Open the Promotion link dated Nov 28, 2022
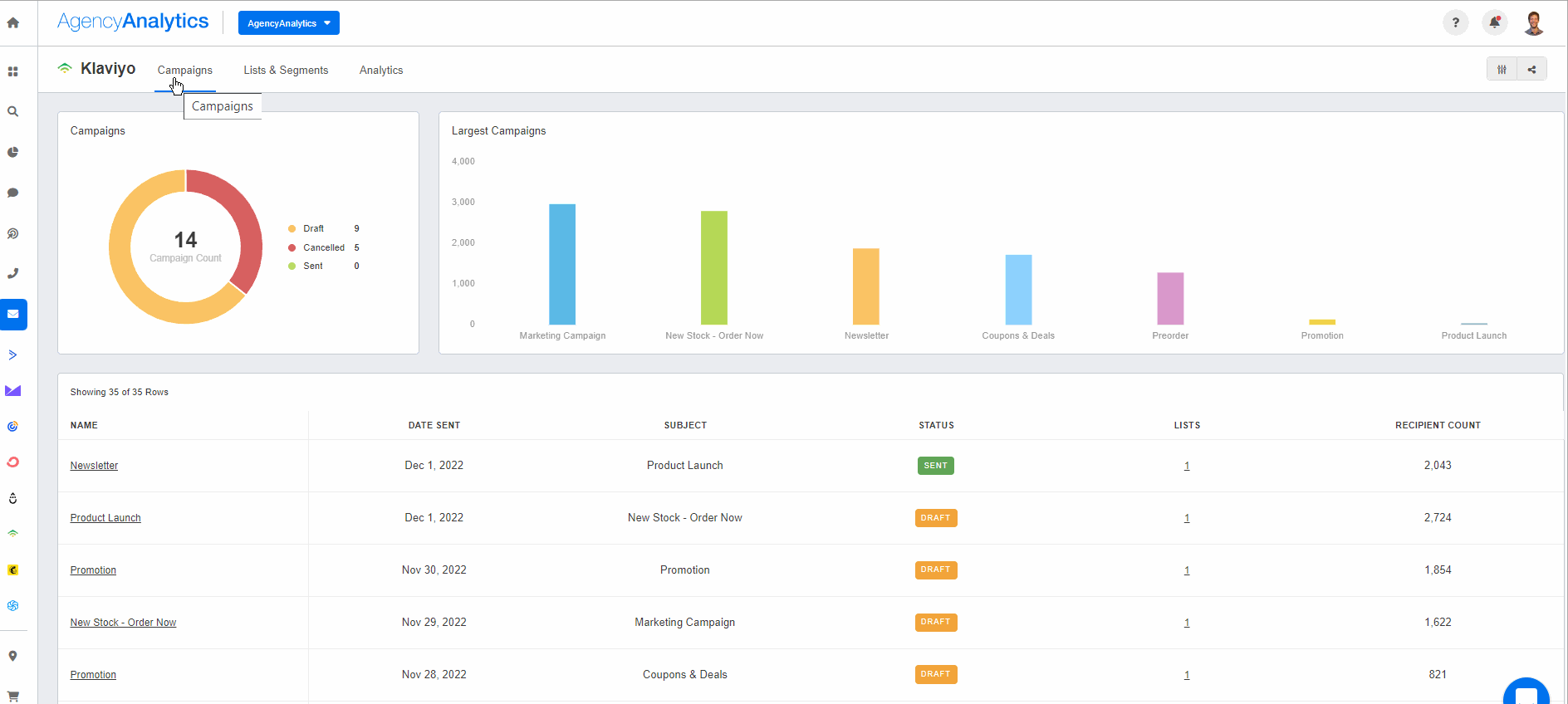 93,675
